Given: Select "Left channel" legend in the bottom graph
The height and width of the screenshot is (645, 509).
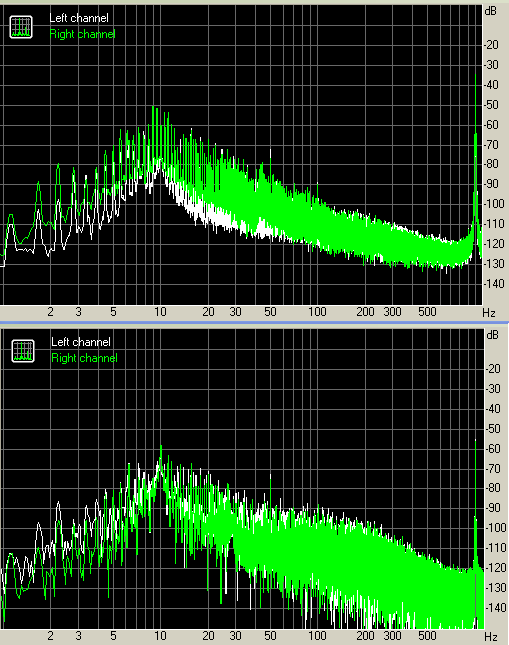Looking at the screenshot, I should tap(81, 342).
